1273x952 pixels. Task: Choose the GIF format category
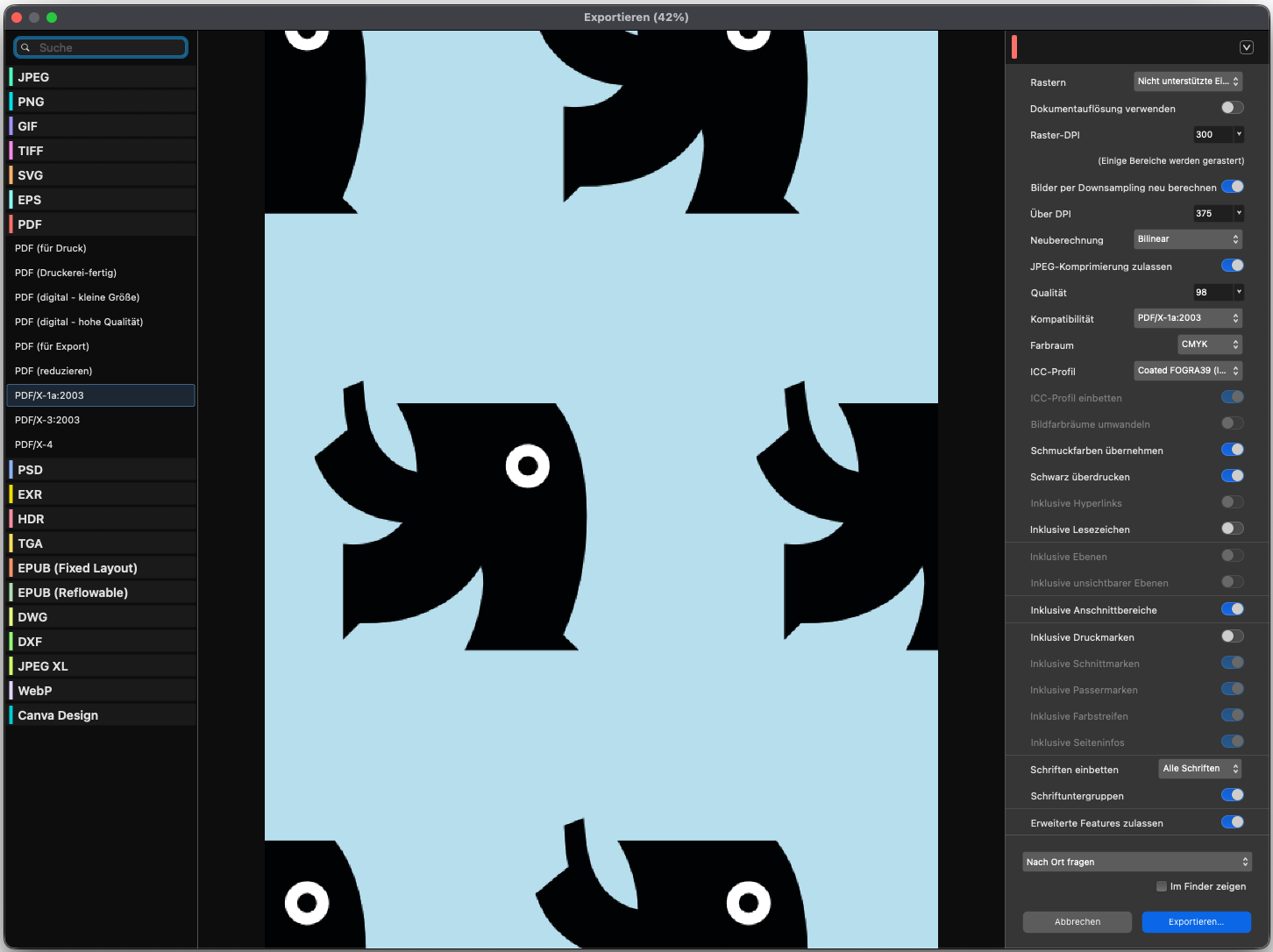[102, 126]
